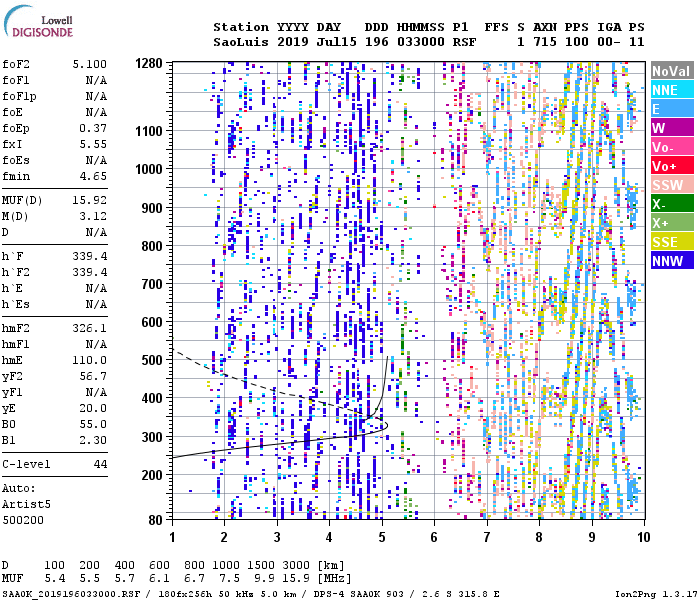Viewport: 700px width, 600px height.
Task: Select the E light-blue legend swatch
Action: 672,109
